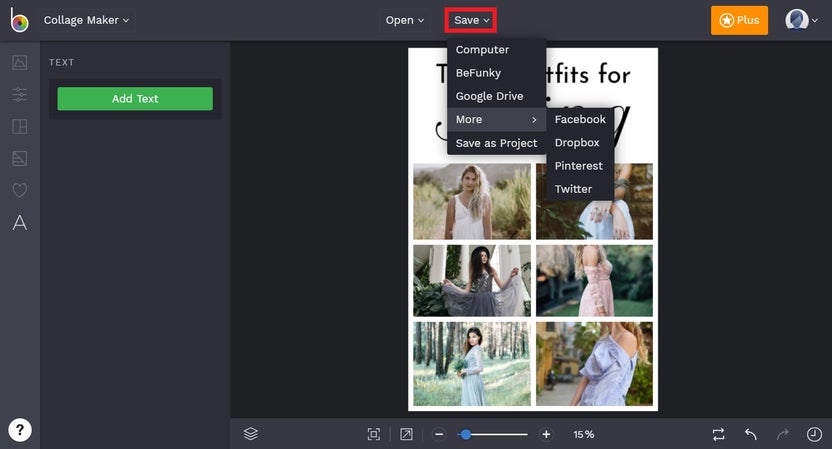
Task: Open the history clock icon
Action: (x=814, y=434)
